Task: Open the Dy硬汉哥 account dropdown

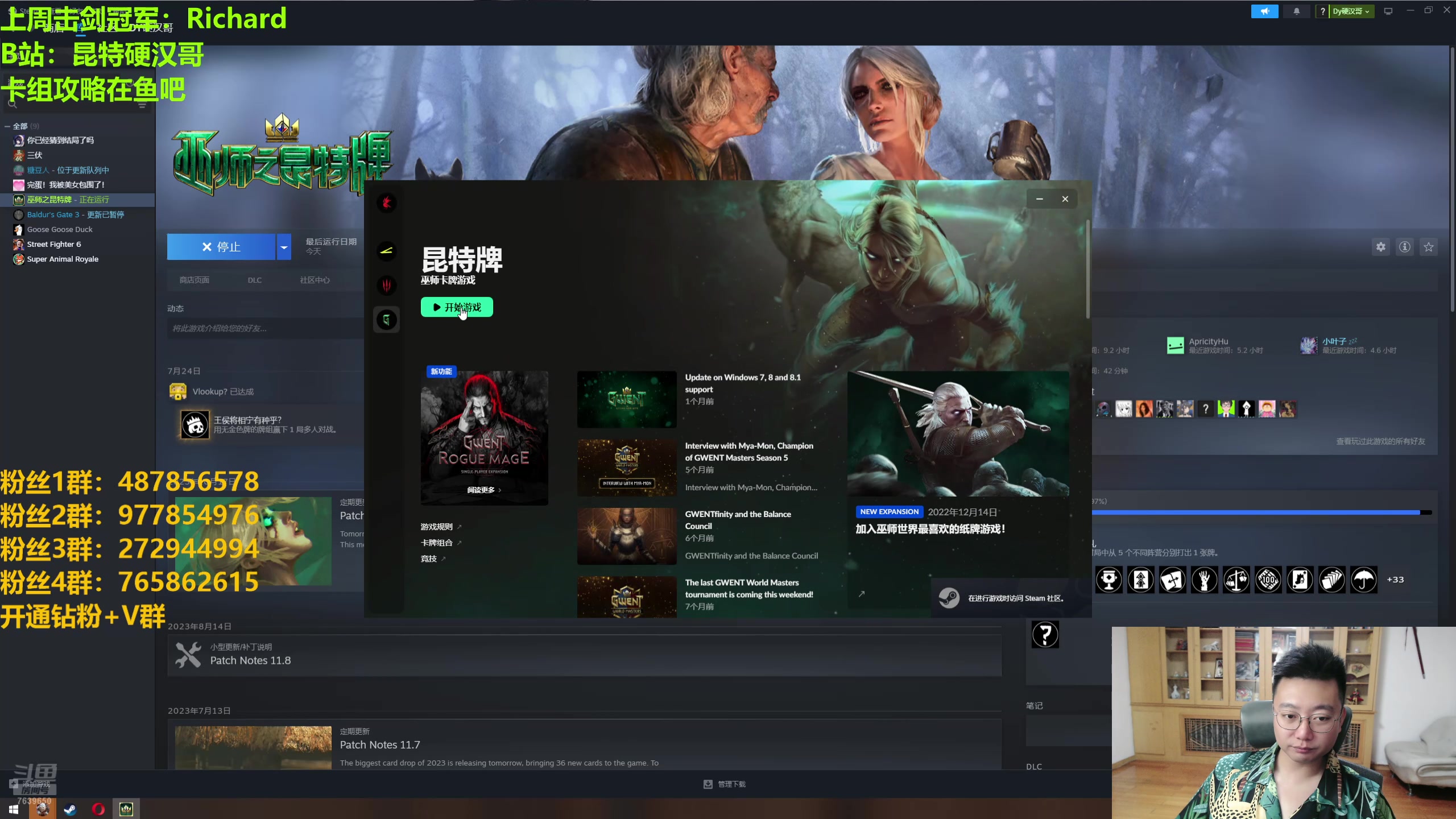Action: (1352, 11)
